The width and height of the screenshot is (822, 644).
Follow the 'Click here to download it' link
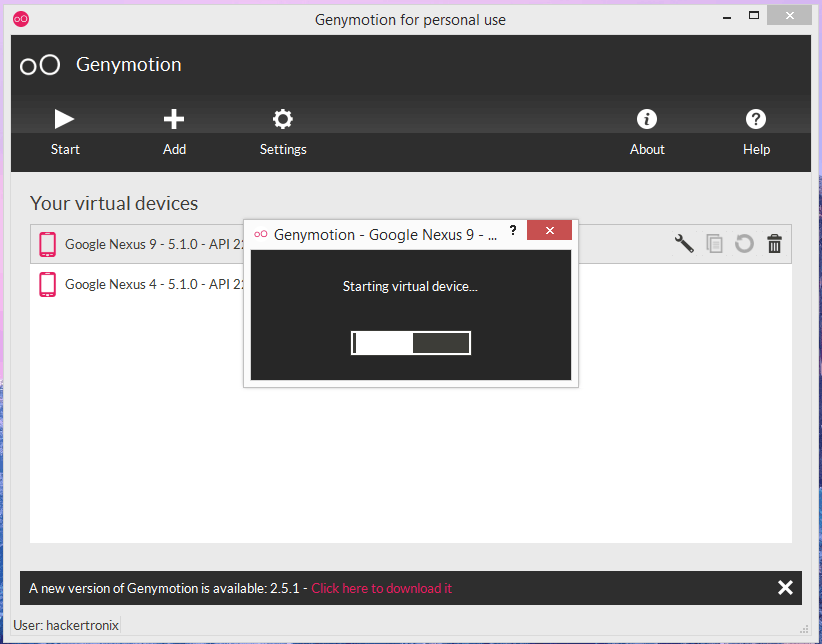pyautogui.click(x=381, y=588)
